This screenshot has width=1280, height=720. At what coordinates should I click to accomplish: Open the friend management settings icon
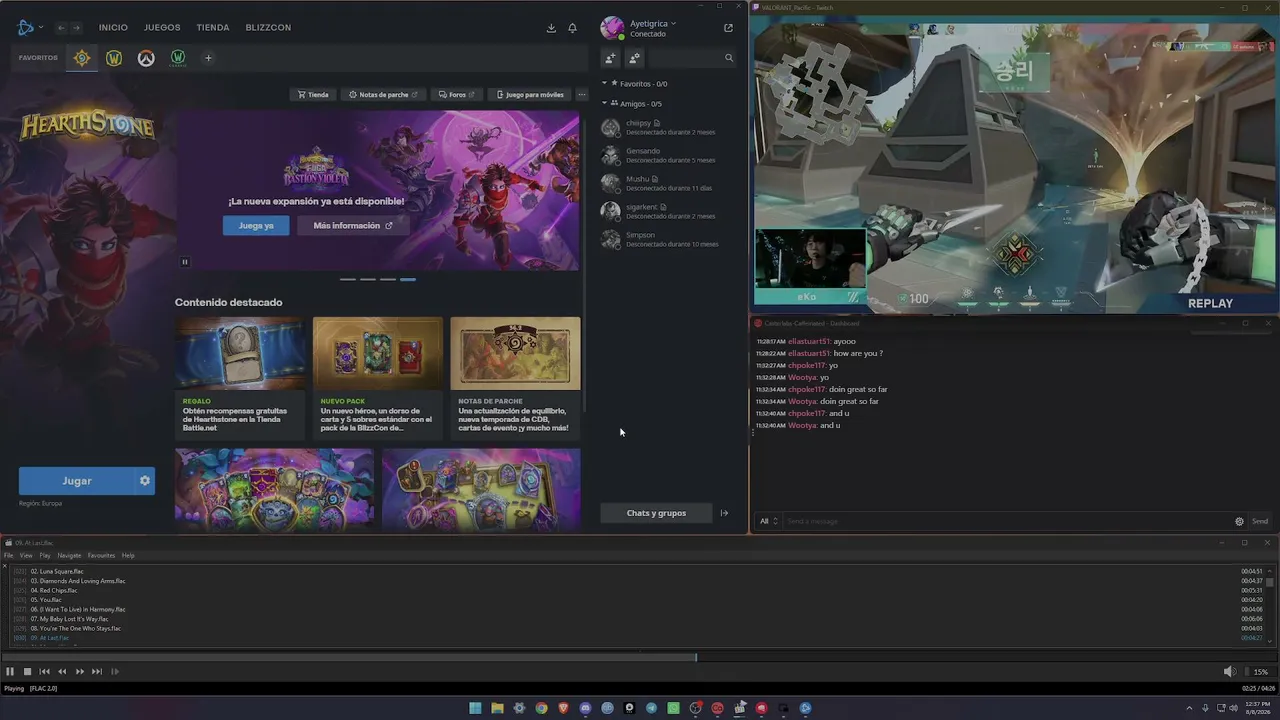[634, 58]
